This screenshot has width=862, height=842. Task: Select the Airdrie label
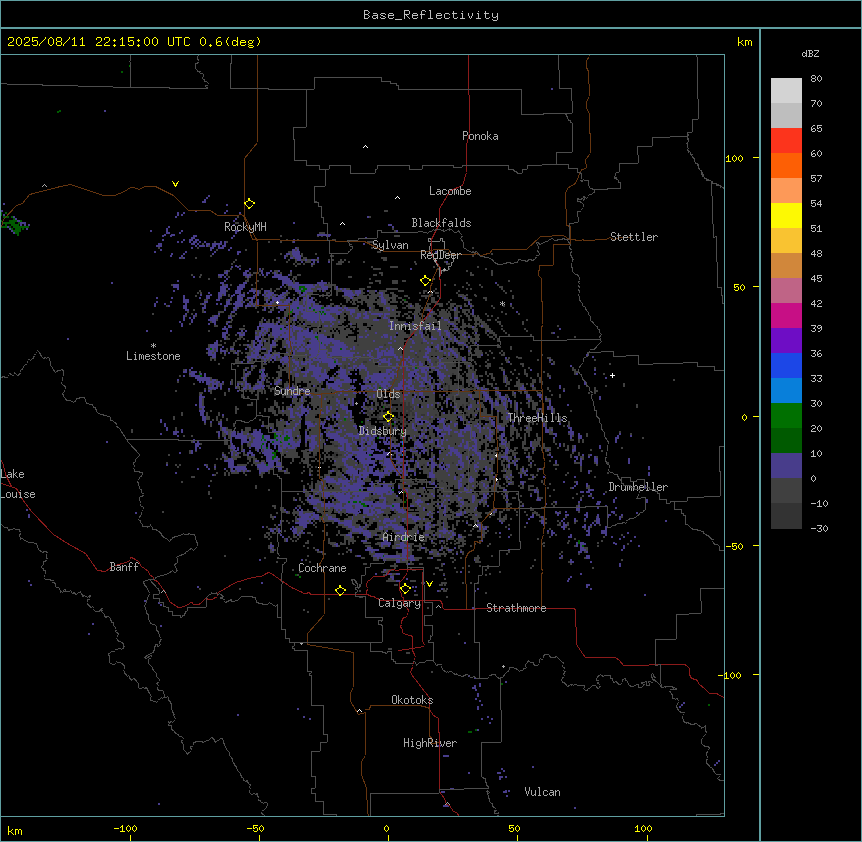[404, 537]
